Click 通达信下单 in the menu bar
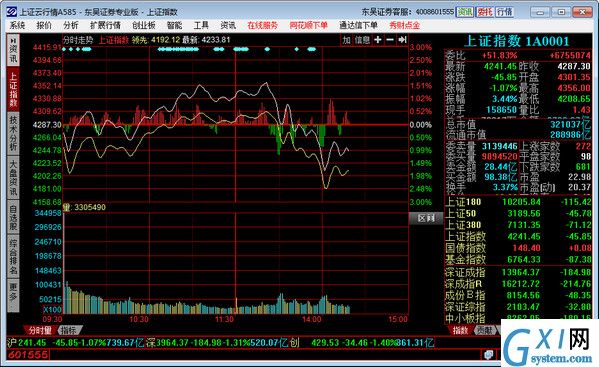The image size is (599, 367). pyautogui.click(x=358, y=26)
